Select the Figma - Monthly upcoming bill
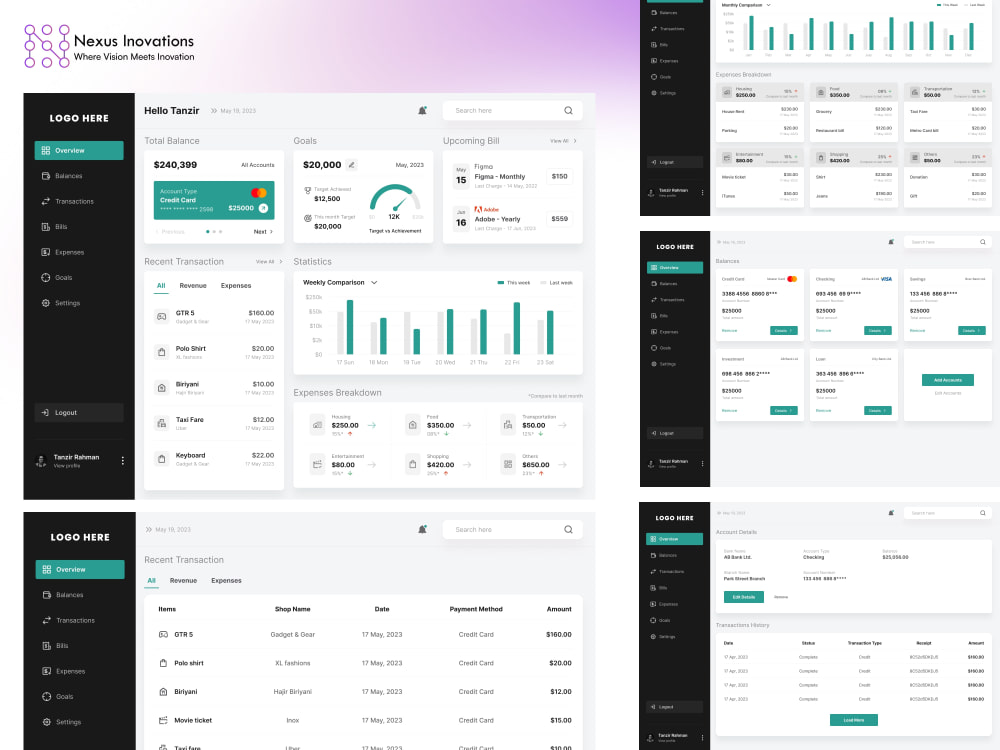 (x=513, y=176)
